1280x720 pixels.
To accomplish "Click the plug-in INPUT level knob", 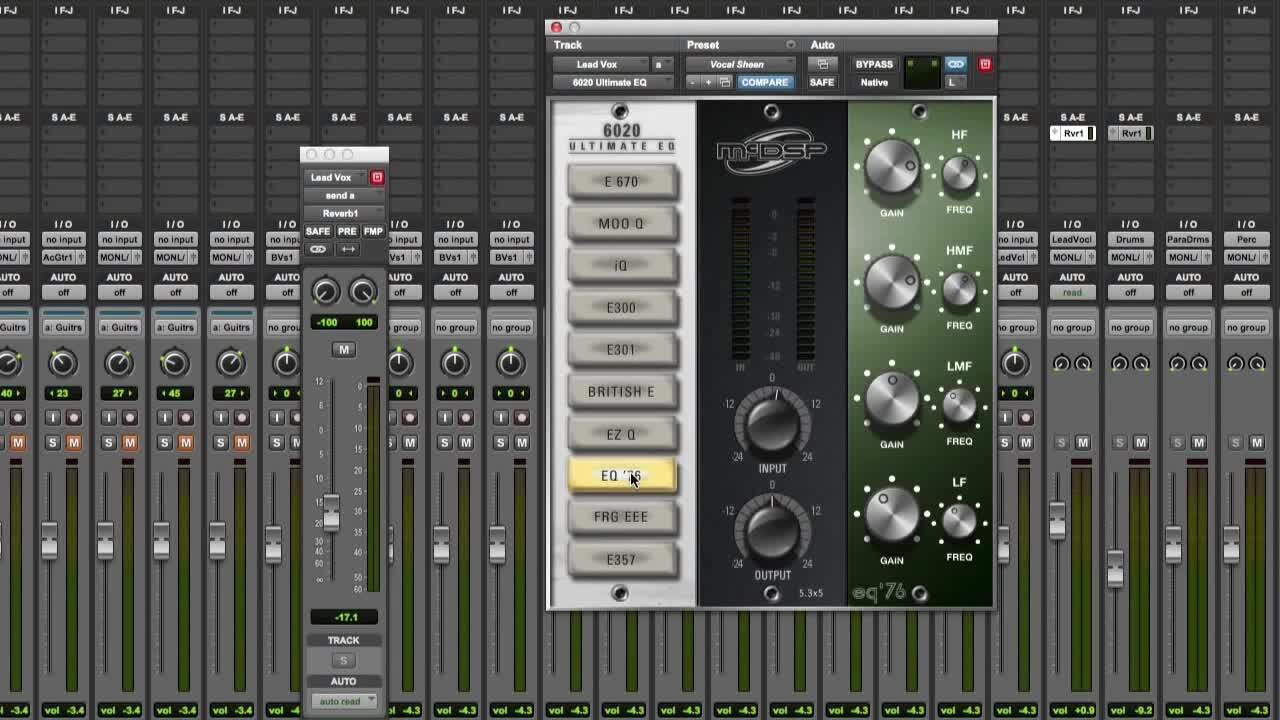I will click(772, 424).
